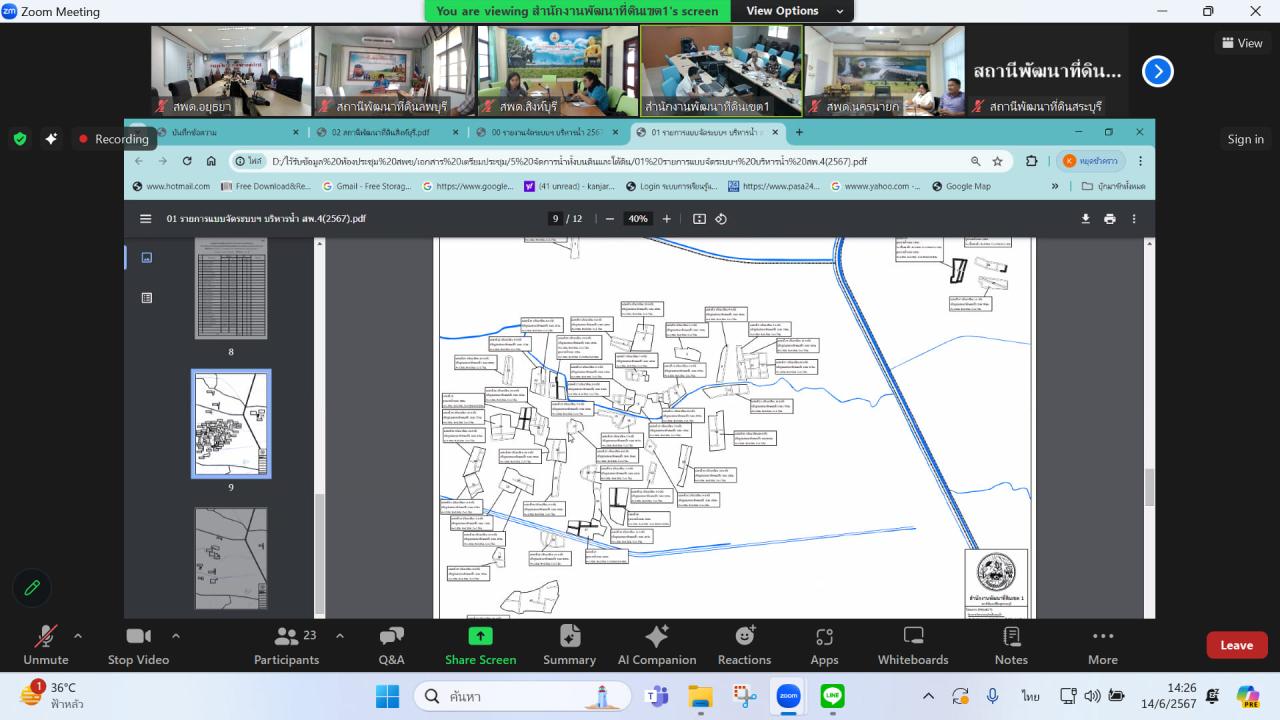Screen dimensions: 1280x720
Task: Click the green annotation pencil icon
Action: click(x=32, y=588)
